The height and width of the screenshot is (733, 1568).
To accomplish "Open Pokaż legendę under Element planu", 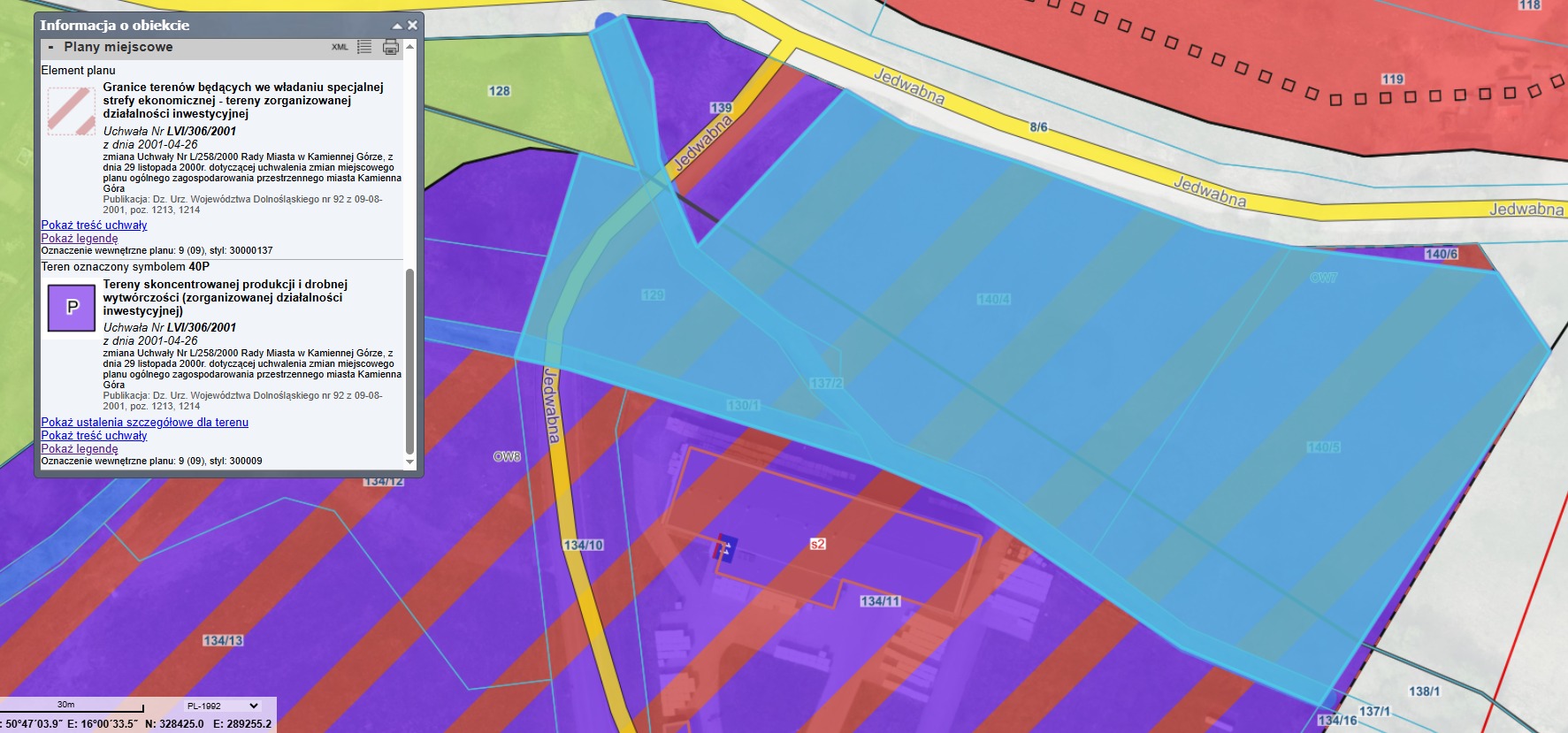I will pos(80,239).
